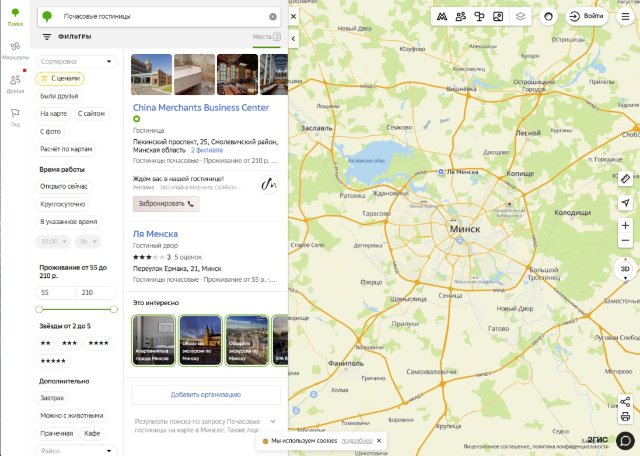
Task: Click the left price slider handle
Action: click(x=39, y=309)
